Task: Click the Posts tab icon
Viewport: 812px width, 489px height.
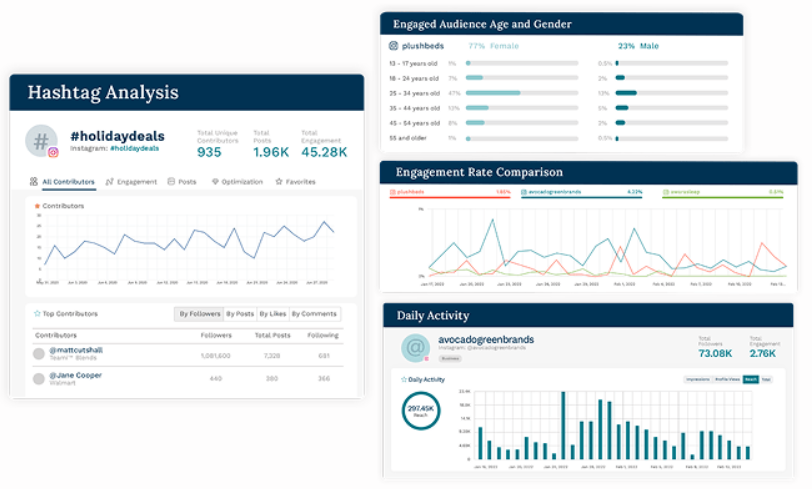Action: tap(171, 181)
